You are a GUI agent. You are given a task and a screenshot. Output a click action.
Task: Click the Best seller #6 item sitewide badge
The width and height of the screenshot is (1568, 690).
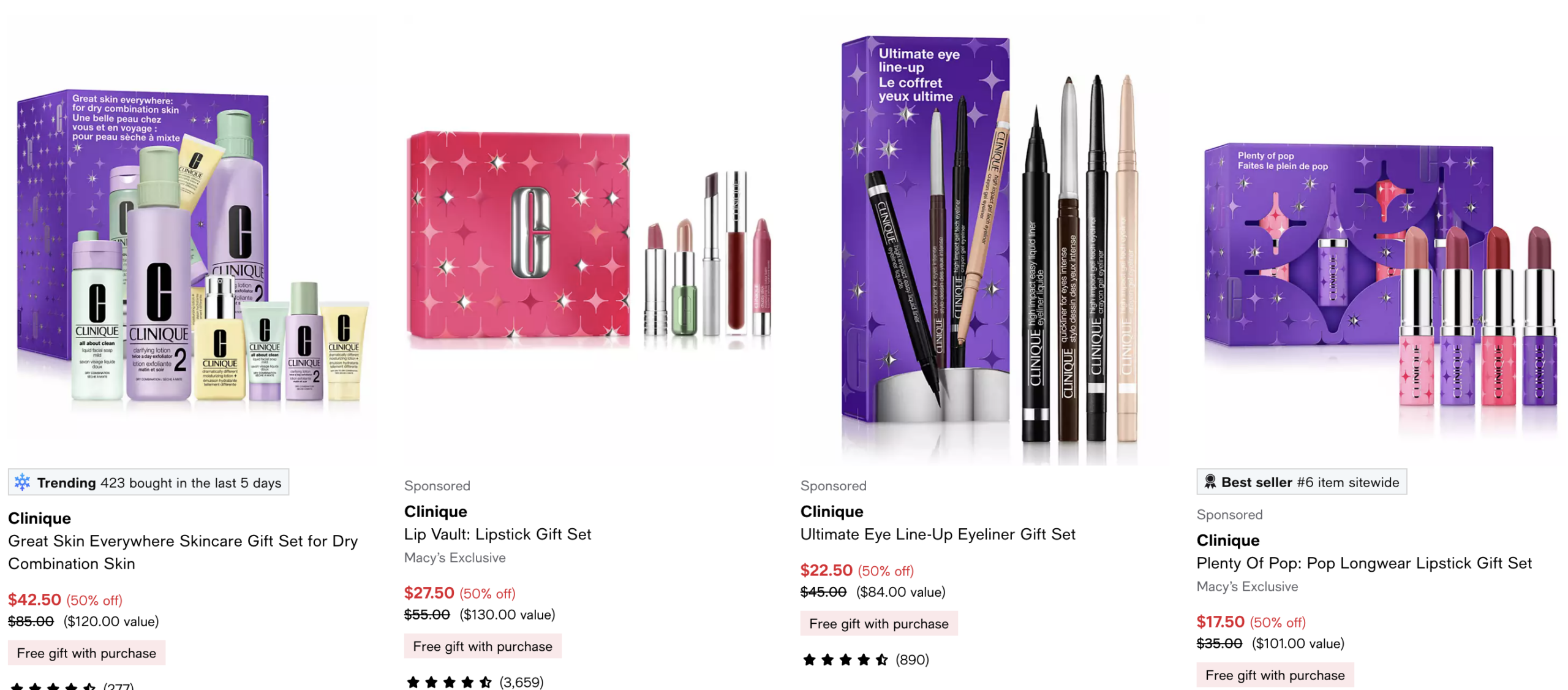[x=1302, y=482]
